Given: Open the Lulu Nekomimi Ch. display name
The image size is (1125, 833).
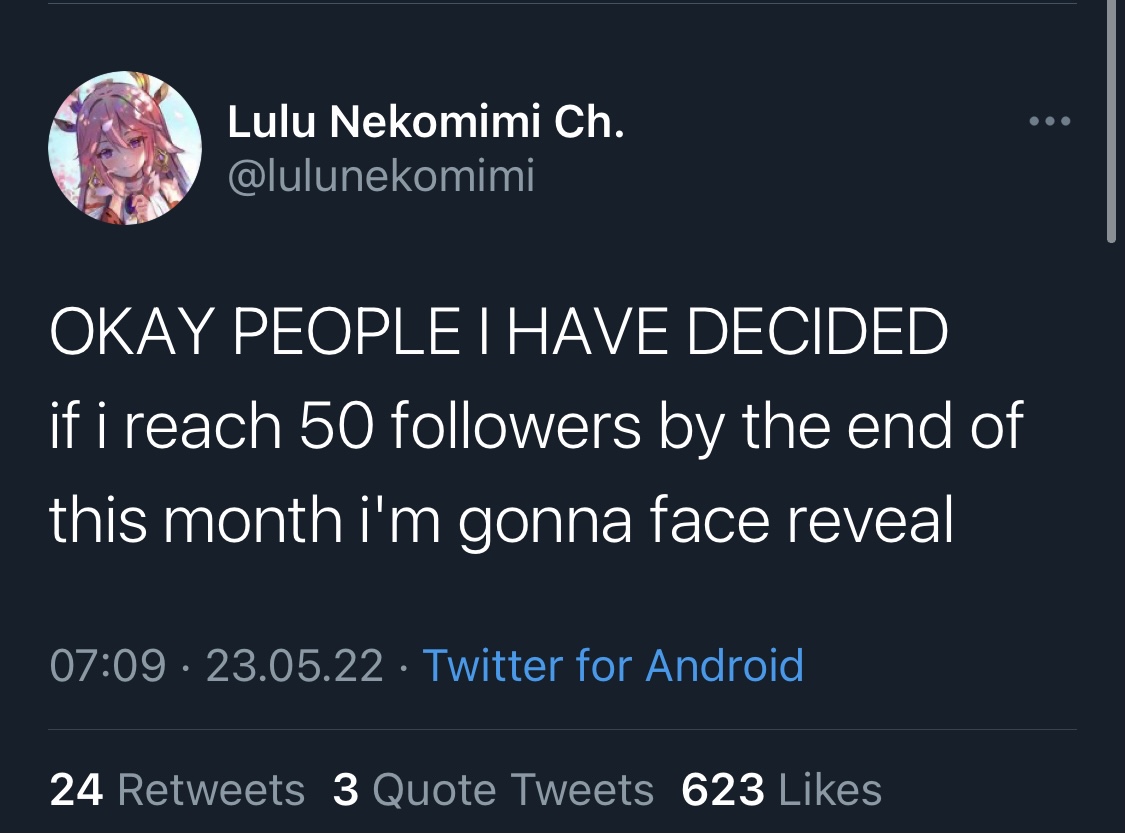Looking at the screenshot, I should click(x=426, y=122).
